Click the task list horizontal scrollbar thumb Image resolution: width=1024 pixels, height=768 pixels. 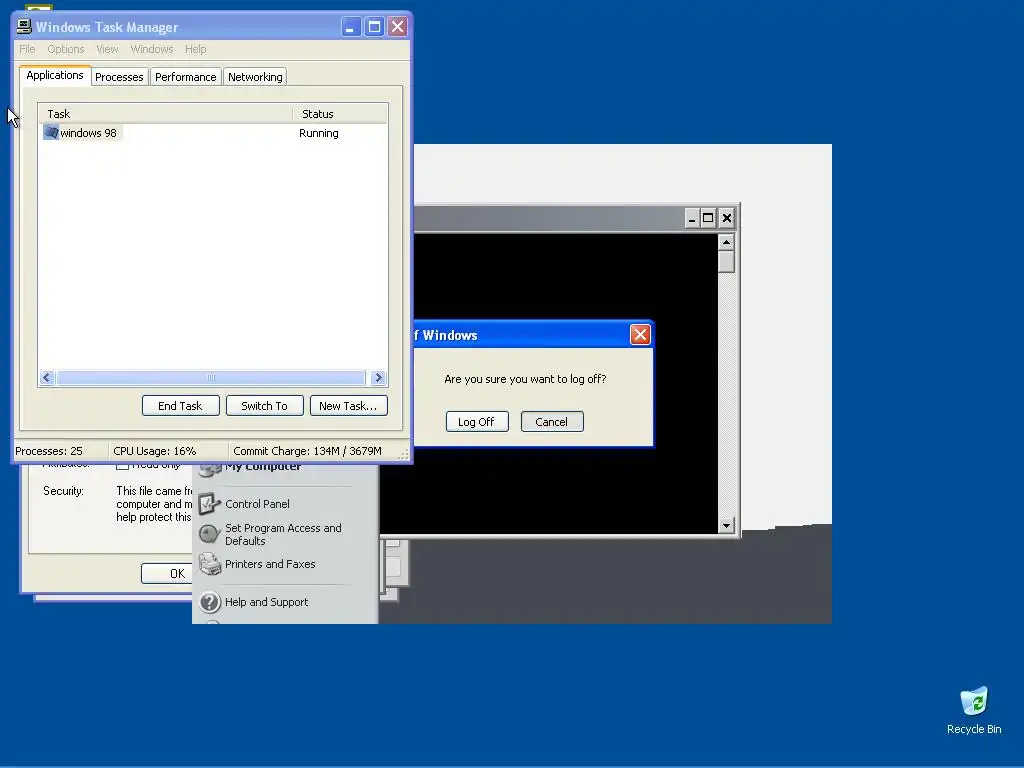click(211, 377)
